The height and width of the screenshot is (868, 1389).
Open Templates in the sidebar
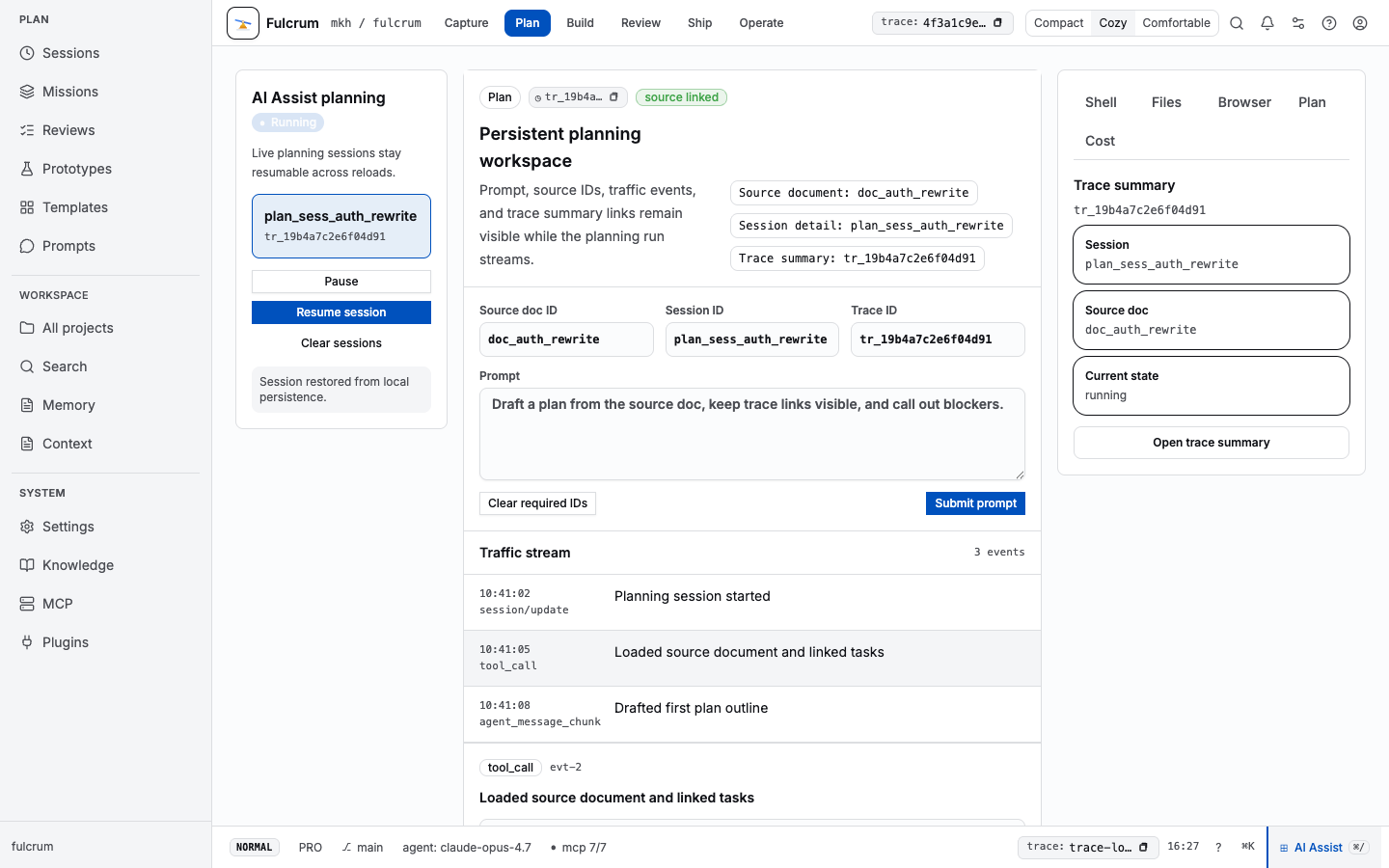point(106,207)
